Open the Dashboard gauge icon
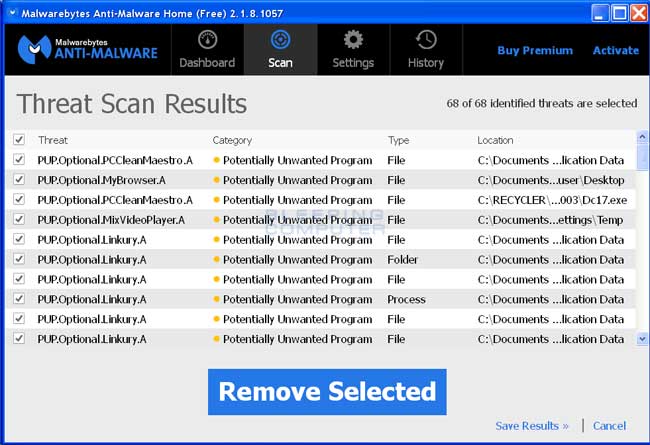The image size is (650, 445). [x=207, y=40]
